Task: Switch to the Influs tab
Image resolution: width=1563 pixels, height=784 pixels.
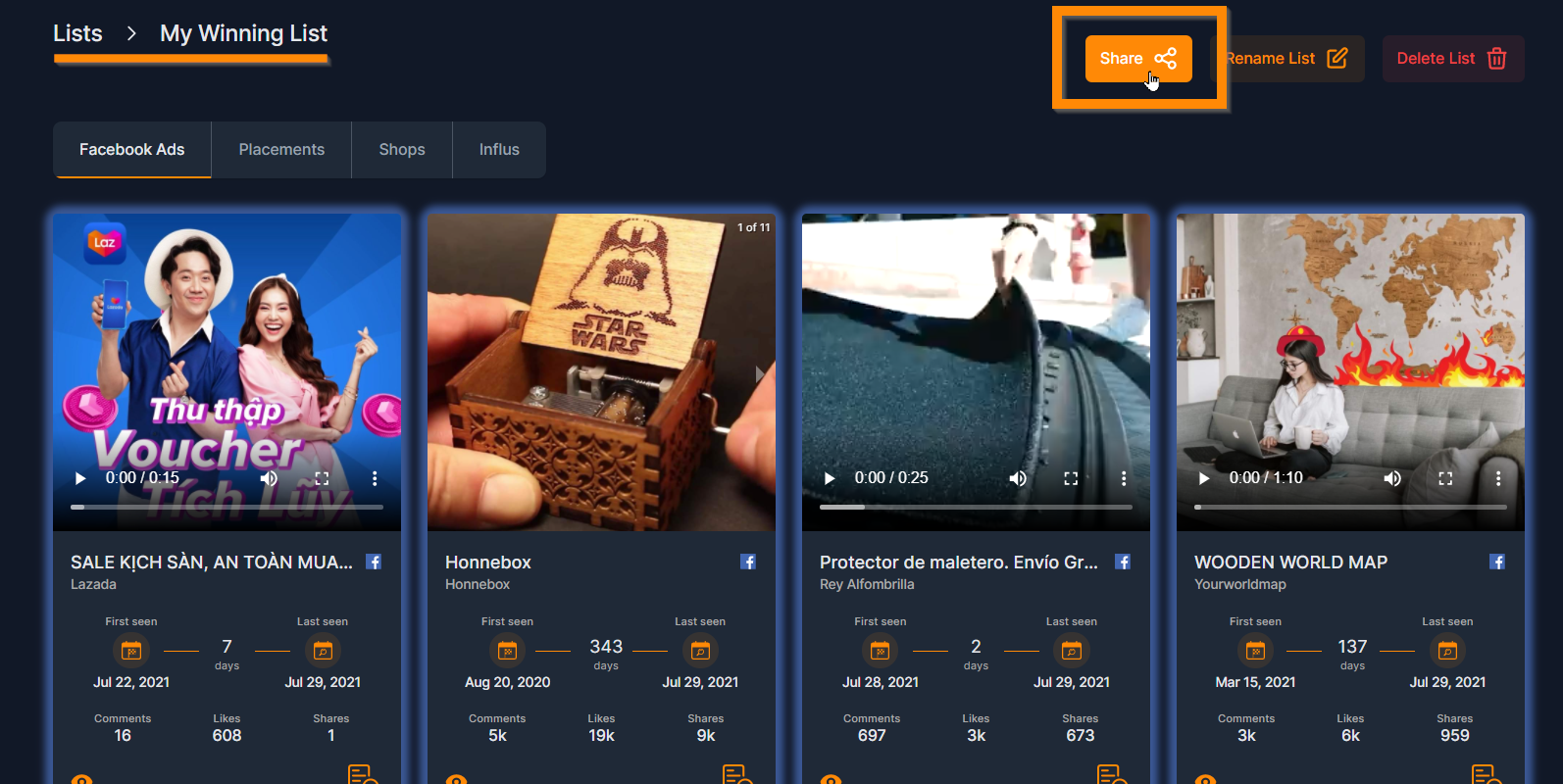Action: coord(499,150)
